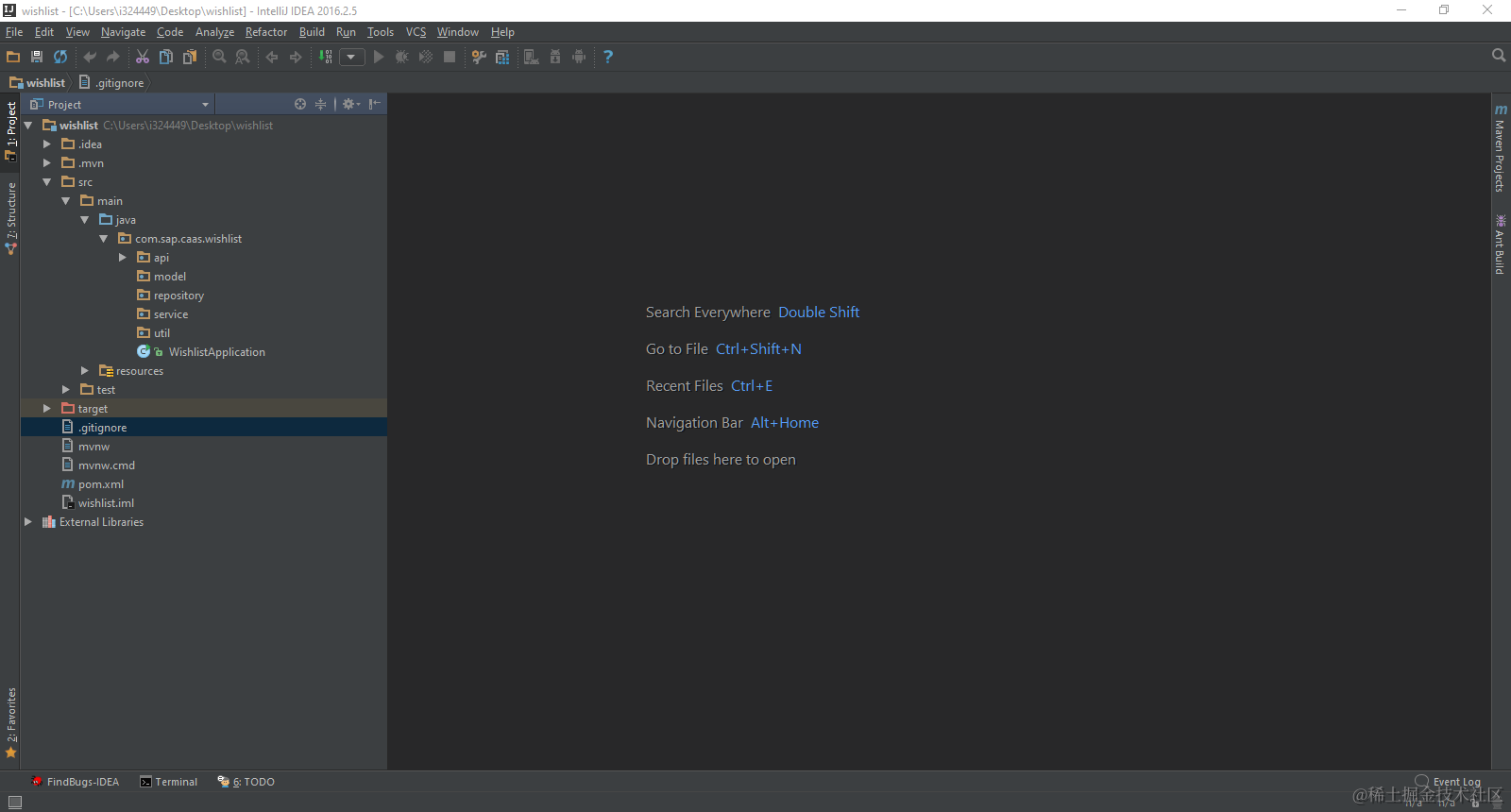Viewport: 1511px width, 812px height.
Task: Open the VCS menu
Action: 416,32
